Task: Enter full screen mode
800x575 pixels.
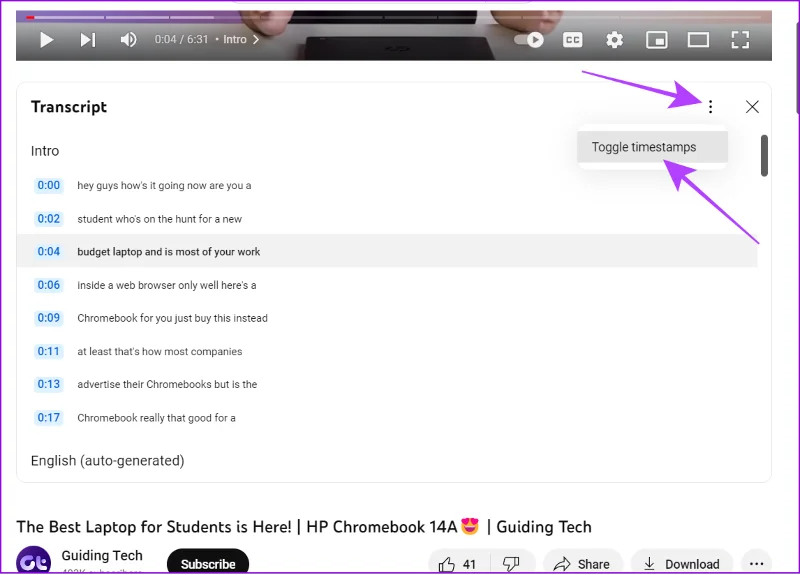Action: (x=740, y=40)
